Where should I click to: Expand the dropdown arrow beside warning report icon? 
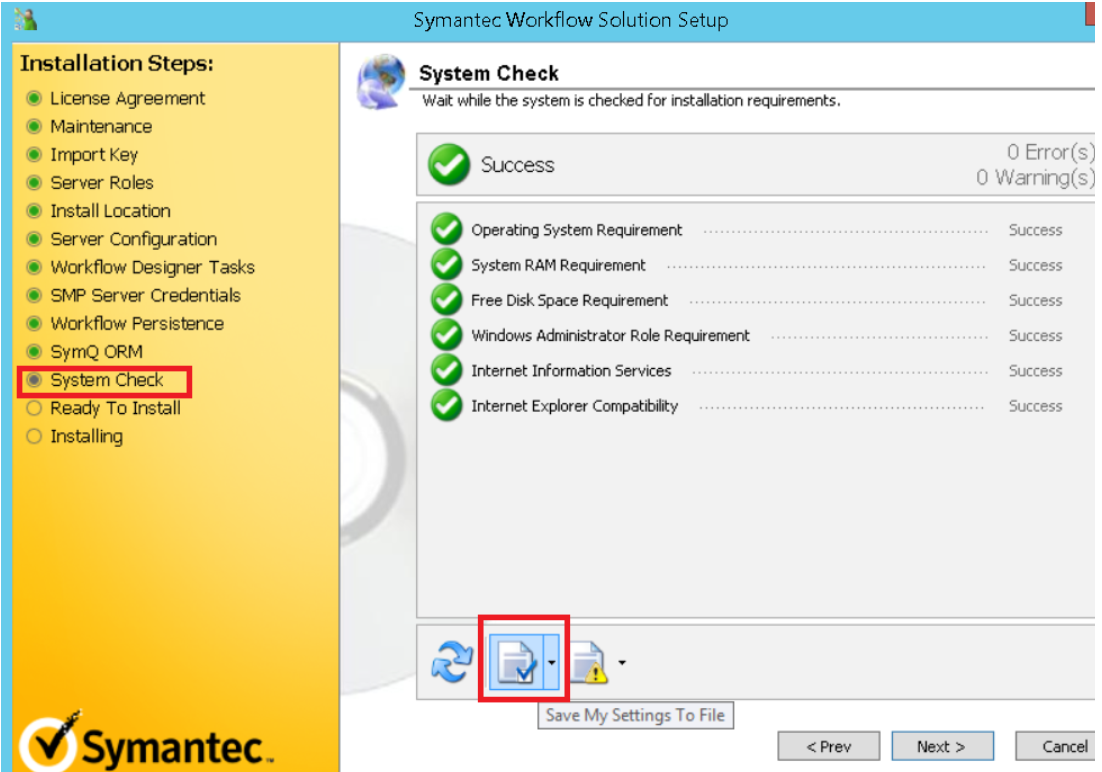click(x=622, y=662)
